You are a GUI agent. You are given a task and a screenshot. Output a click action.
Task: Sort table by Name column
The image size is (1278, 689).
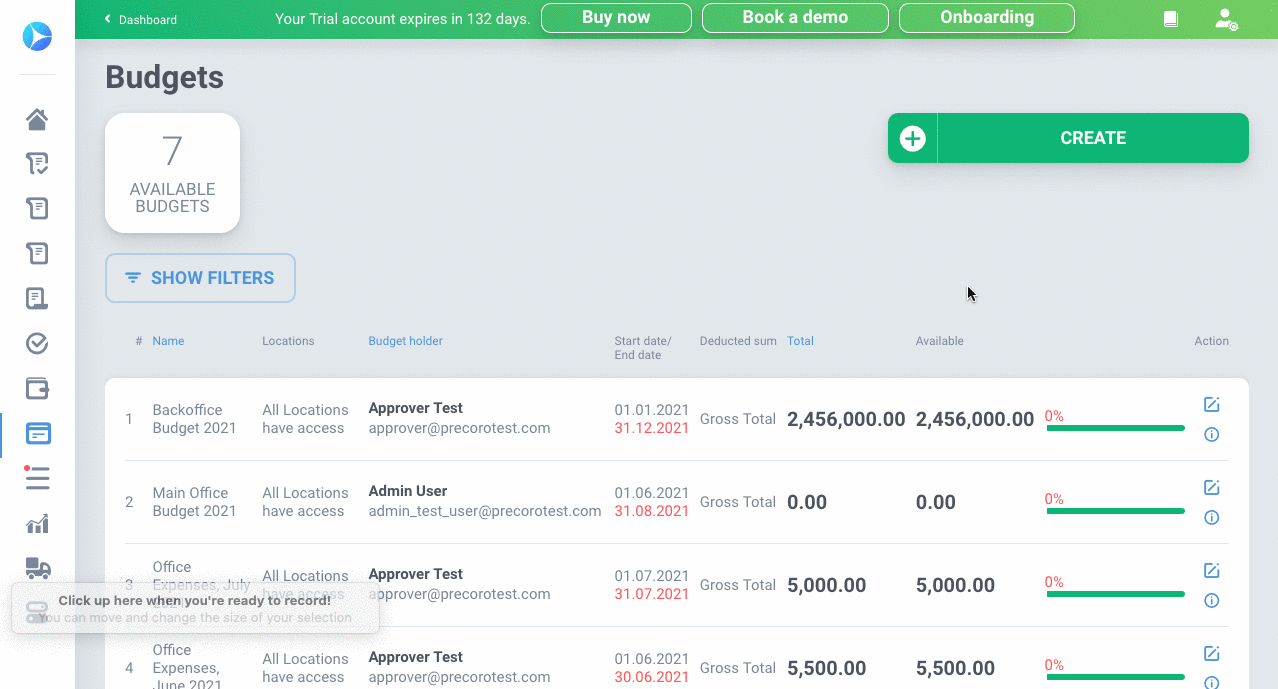(168, 341)
